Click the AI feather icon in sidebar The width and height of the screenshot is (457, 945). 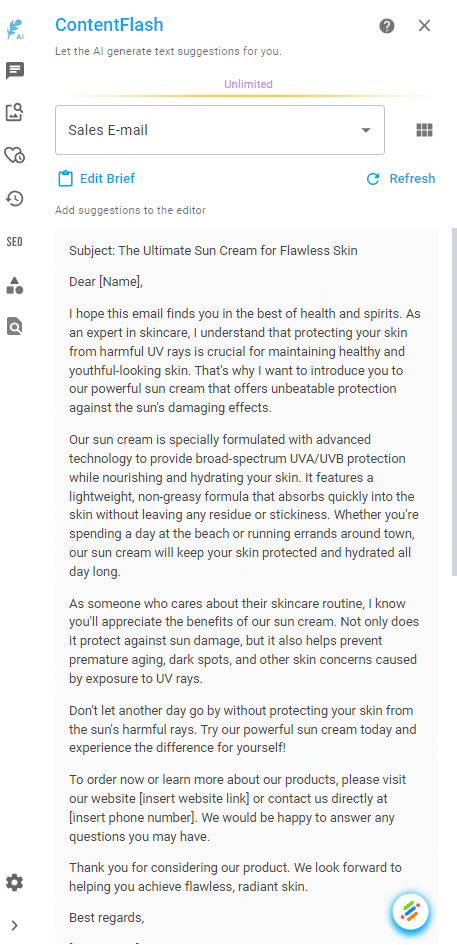[x=14, y=29]
